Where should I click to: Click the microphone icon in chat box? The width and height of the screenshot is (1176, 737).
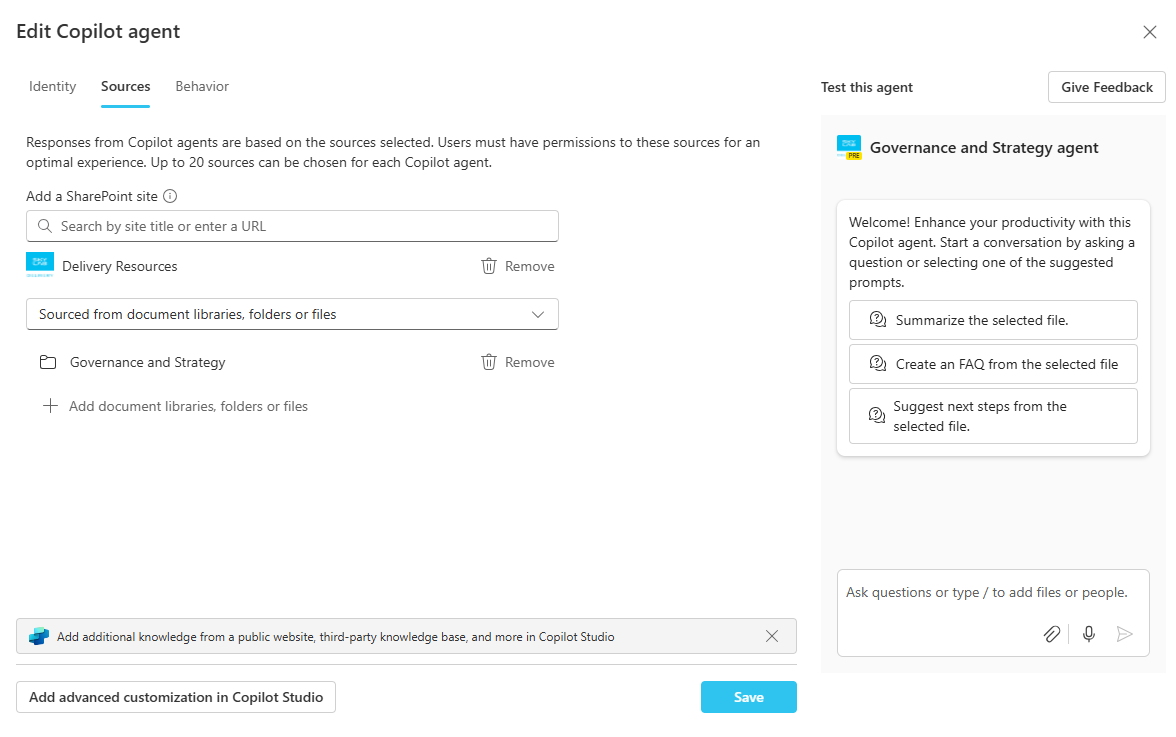(x=1089, y=634)
